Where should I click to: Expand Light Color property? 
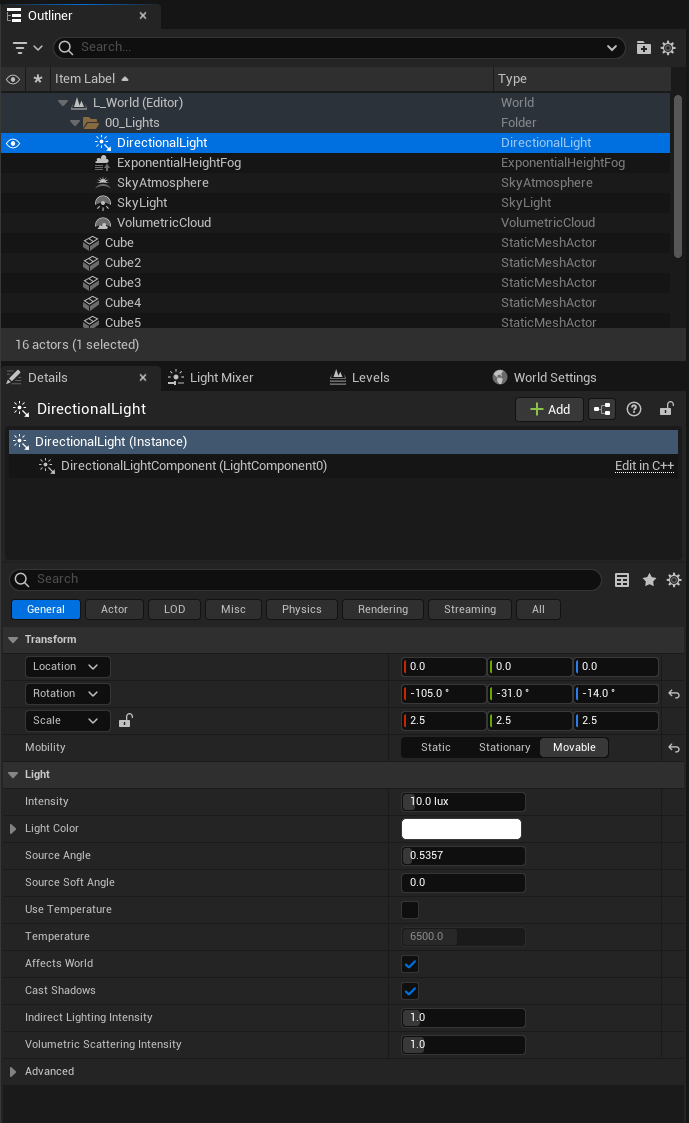[x=13, y=829]
